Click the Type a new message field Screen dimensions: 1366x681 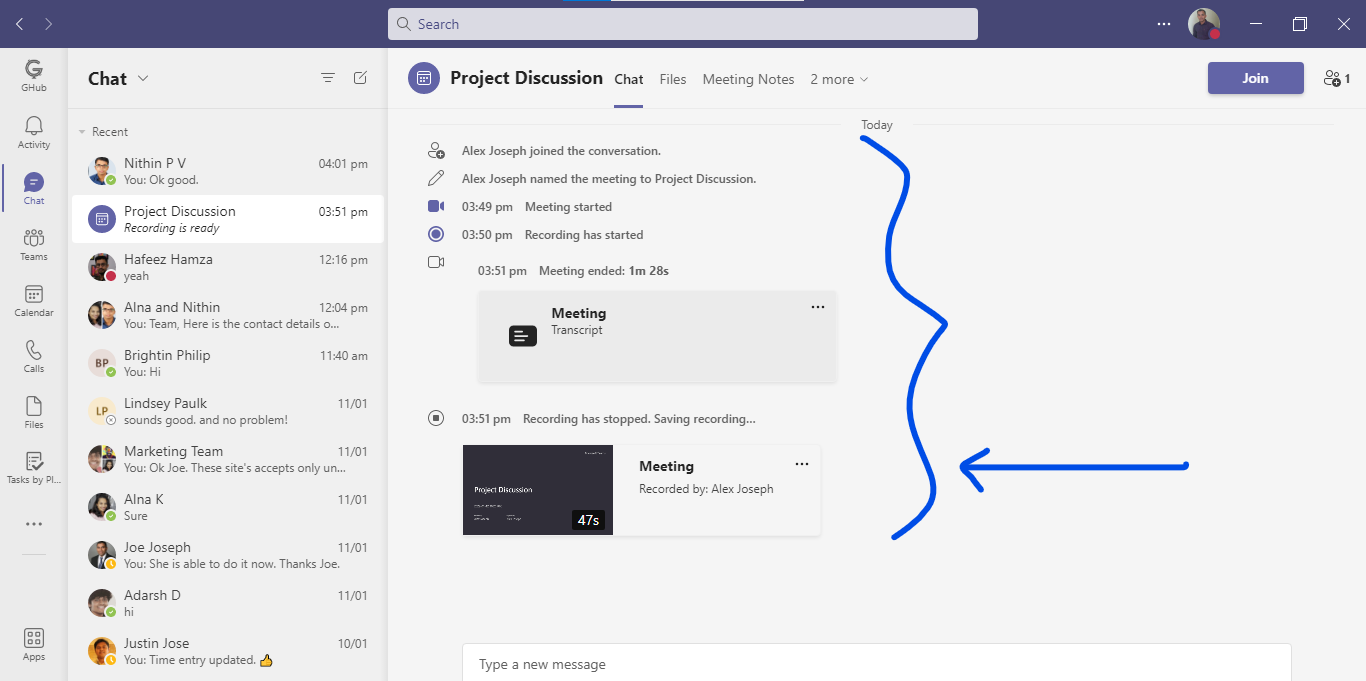pyautogui.click(x=700, y=663)
